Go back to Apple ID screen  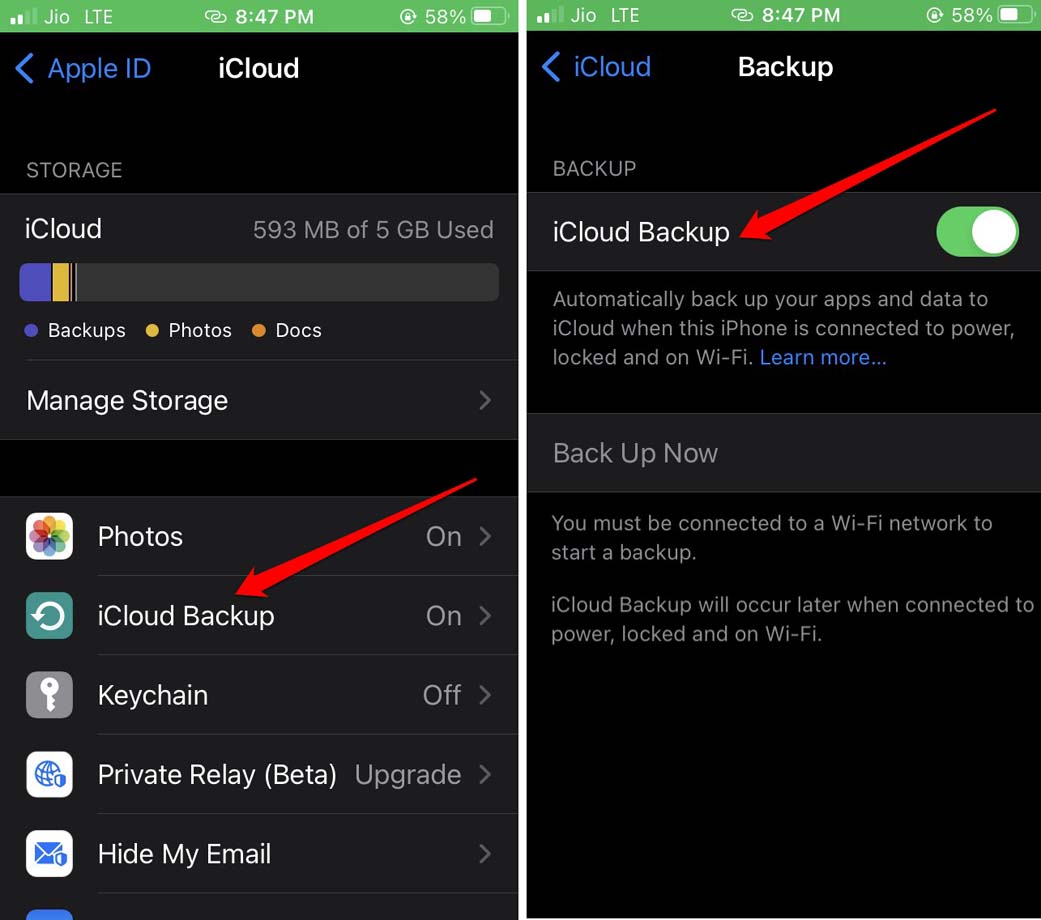[x=83, y=68]
